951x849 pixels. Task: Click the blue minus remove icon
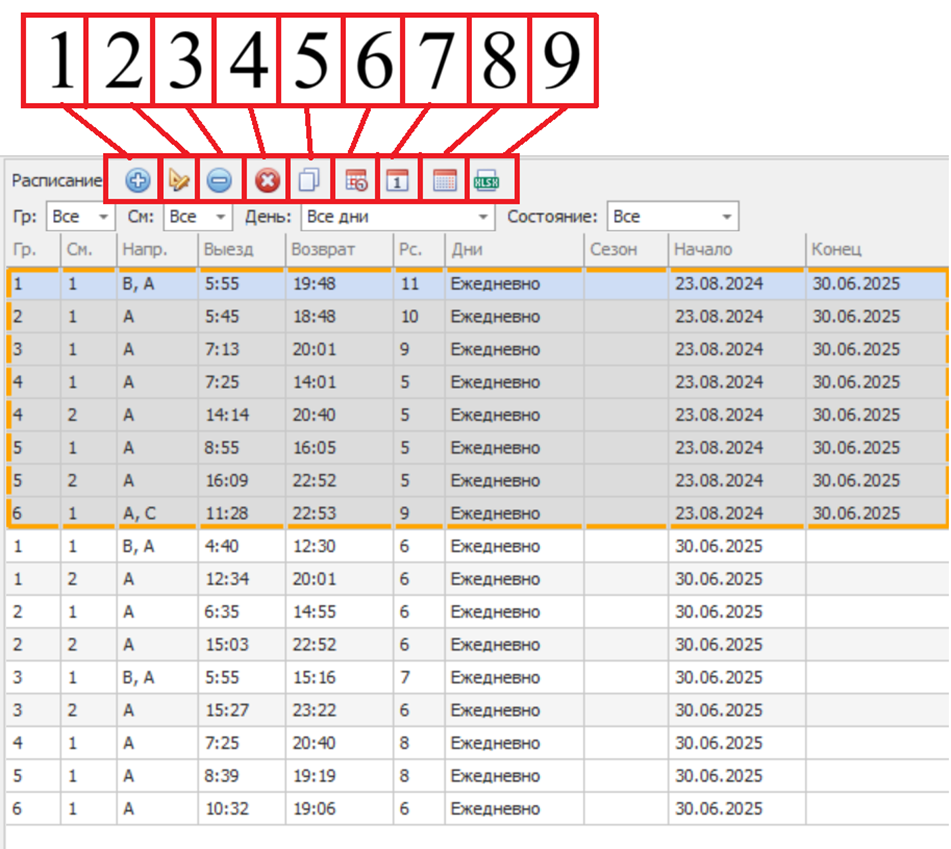click(220, 181)
